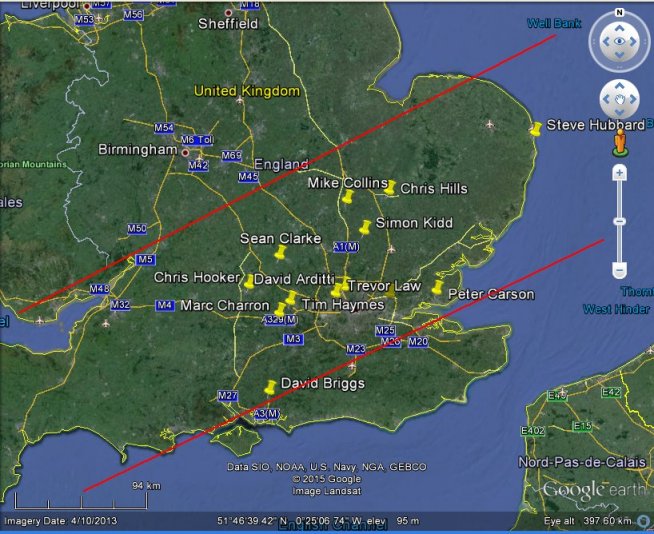Viewport: 654px width, 534px height.
Task: Click the zoom slider handle
Action: pos(620,220)
